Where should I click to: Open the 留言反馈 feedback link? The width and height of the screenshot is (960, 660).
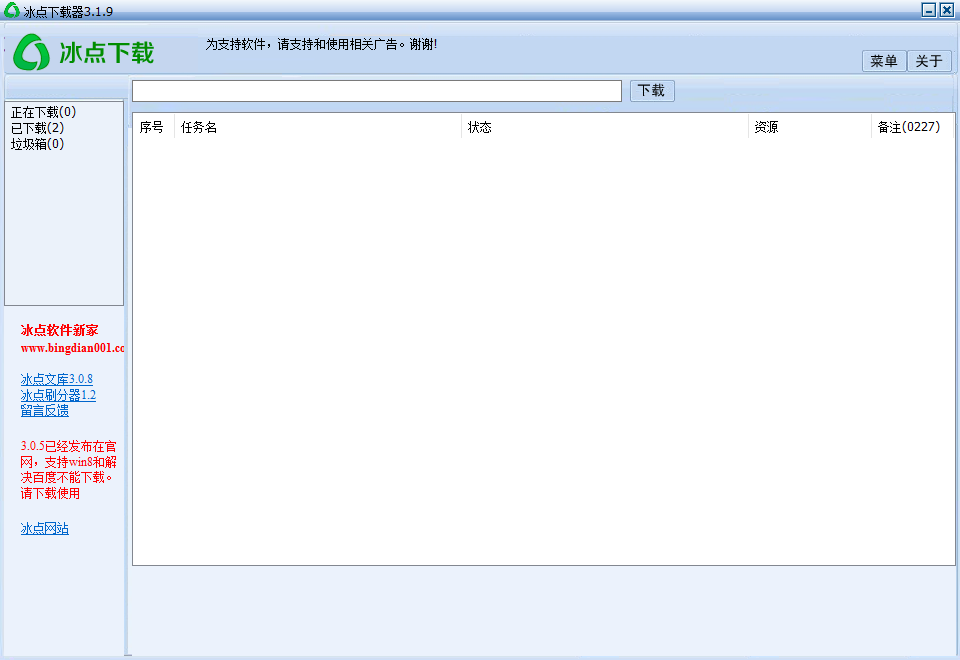[45, 411]
